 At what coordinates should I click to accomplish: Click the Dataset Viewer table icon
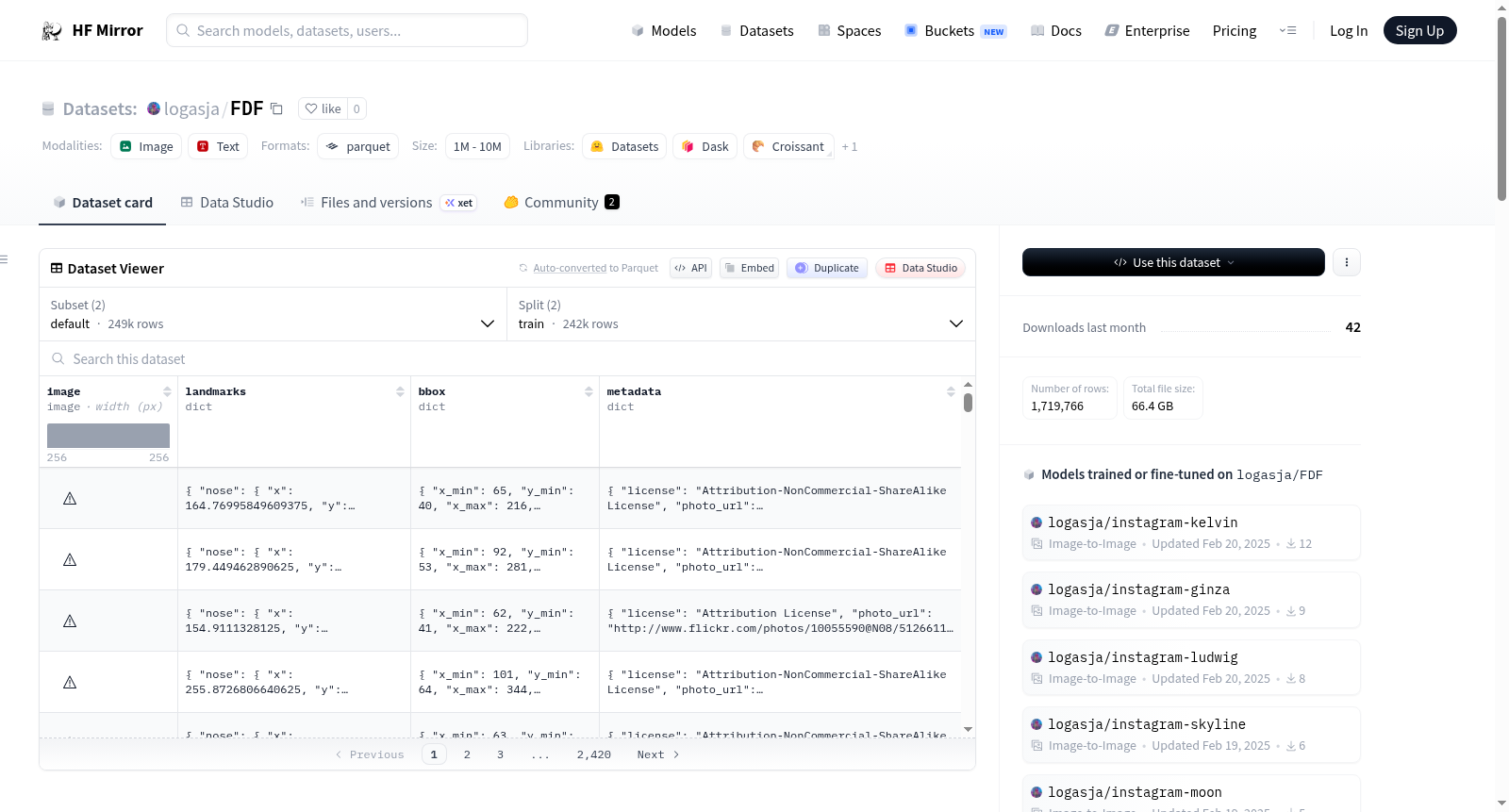[57, 269]
